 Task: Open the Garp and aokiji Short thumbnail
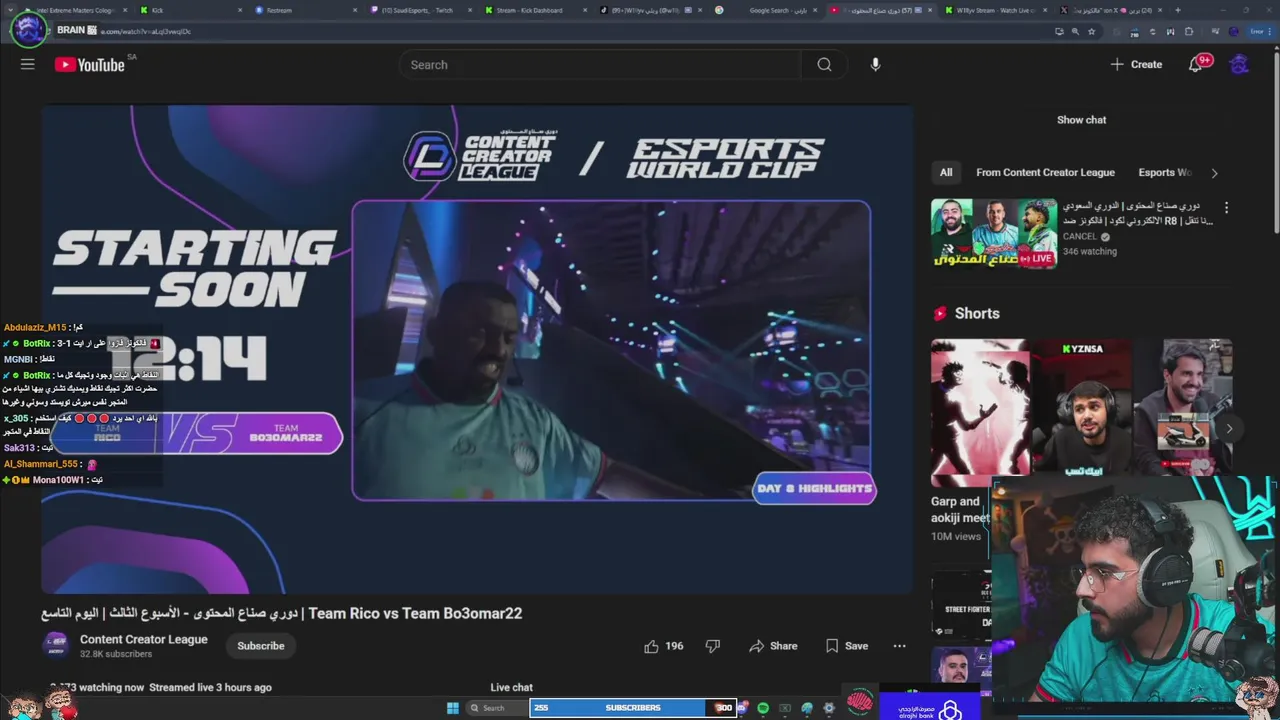(979, 413)
